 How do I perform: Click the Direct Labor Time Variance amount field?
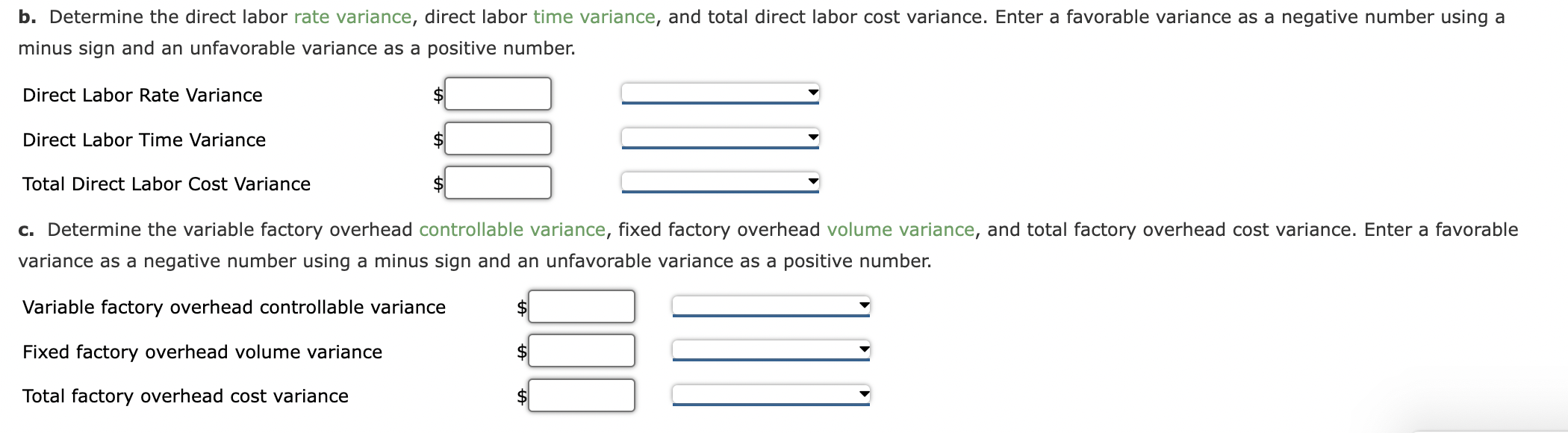(497, 138)
